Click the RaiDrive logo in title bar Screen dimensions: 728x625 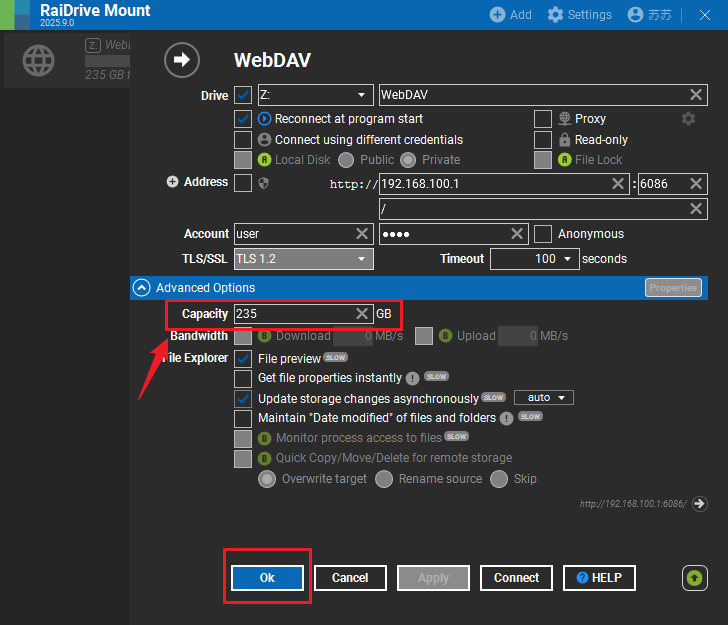15,15
